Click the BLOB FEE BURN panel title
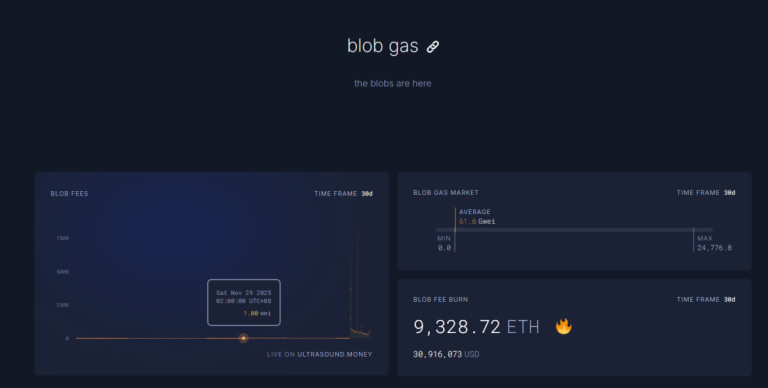Viewport: 768px width, 388px height. click(440, 300)
